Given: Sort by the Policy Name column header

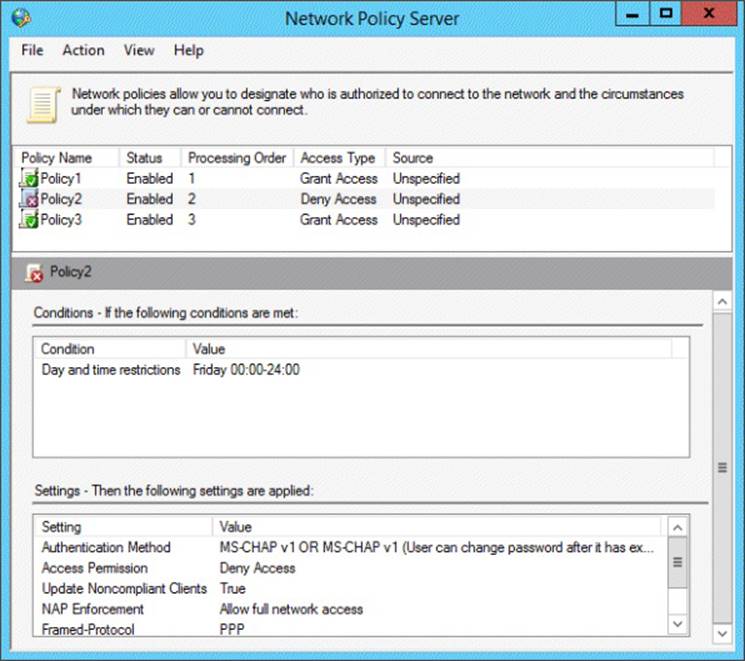Looking at the screenshot, I should (56, 158).
